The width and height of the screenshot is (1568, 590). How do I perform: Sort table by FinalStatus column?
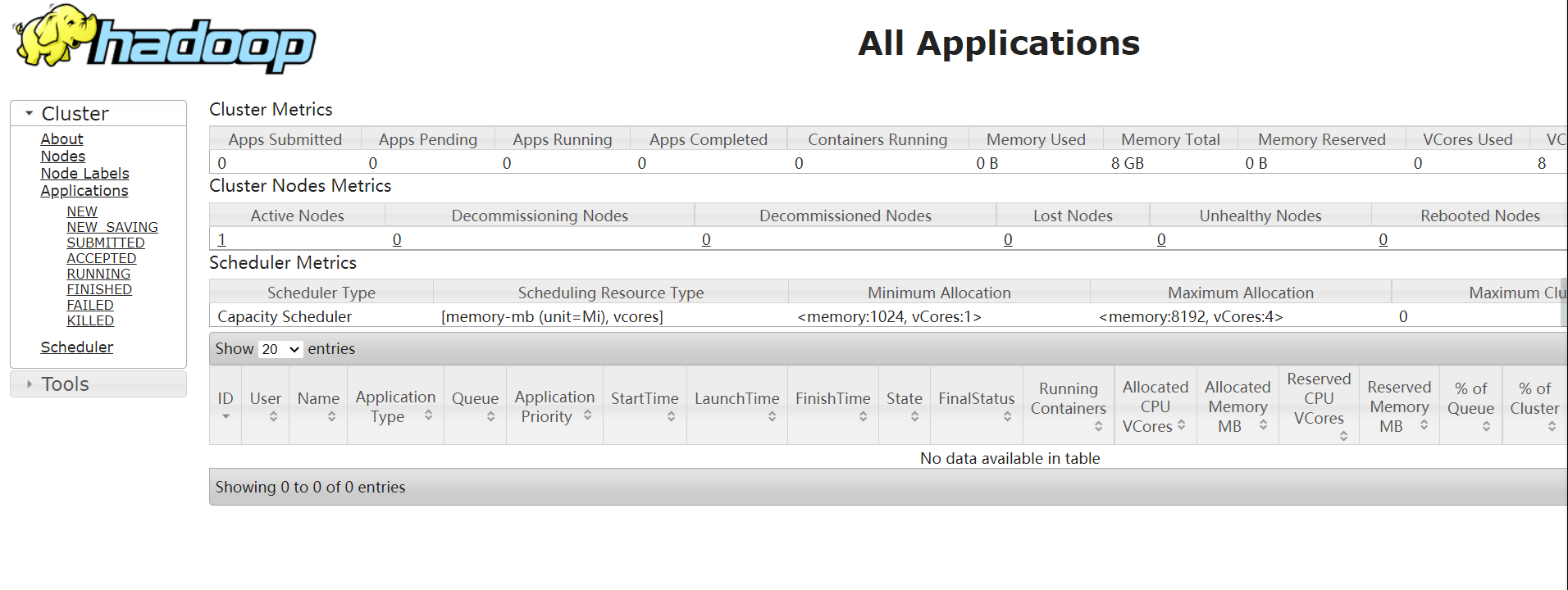[x=977, y=406]
